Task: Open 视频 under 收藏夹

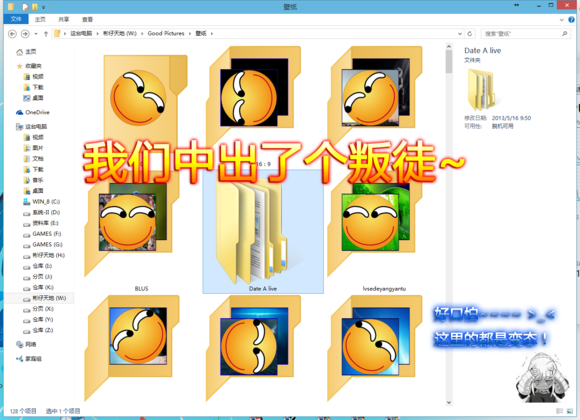Action: tap(34, 77)
